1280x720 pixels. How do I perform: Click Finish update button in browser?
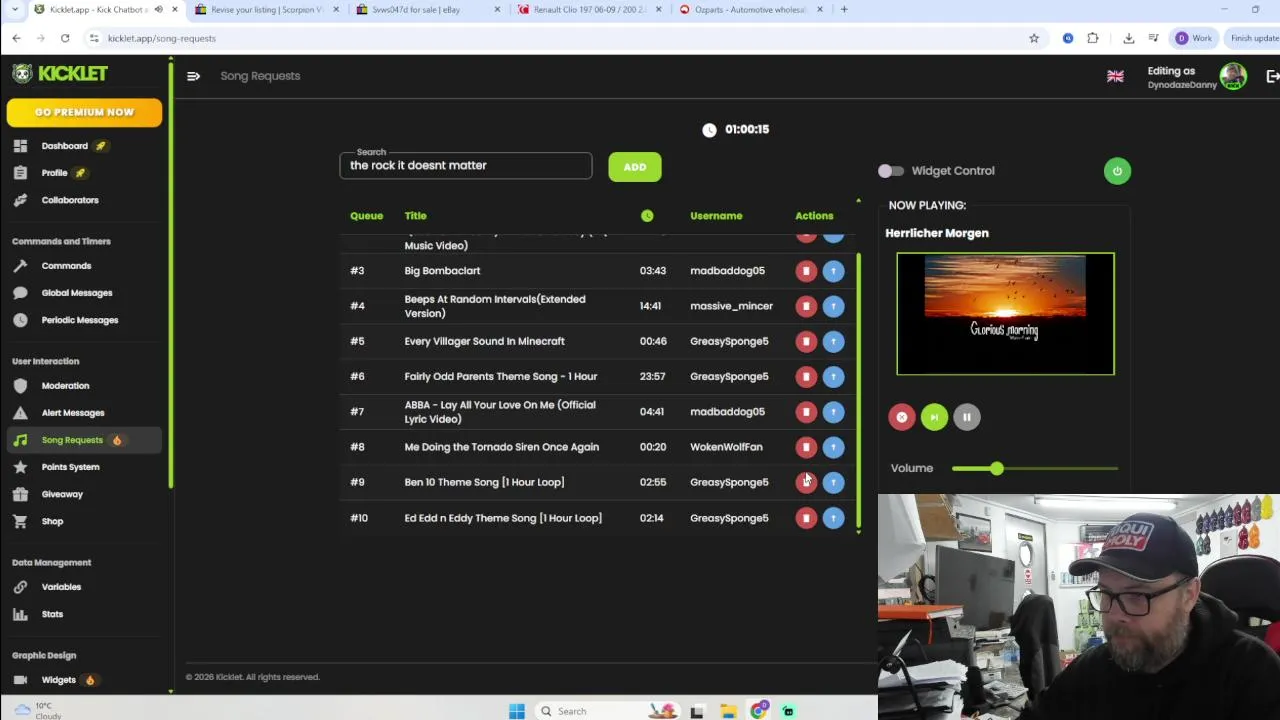click(1254, 38)
